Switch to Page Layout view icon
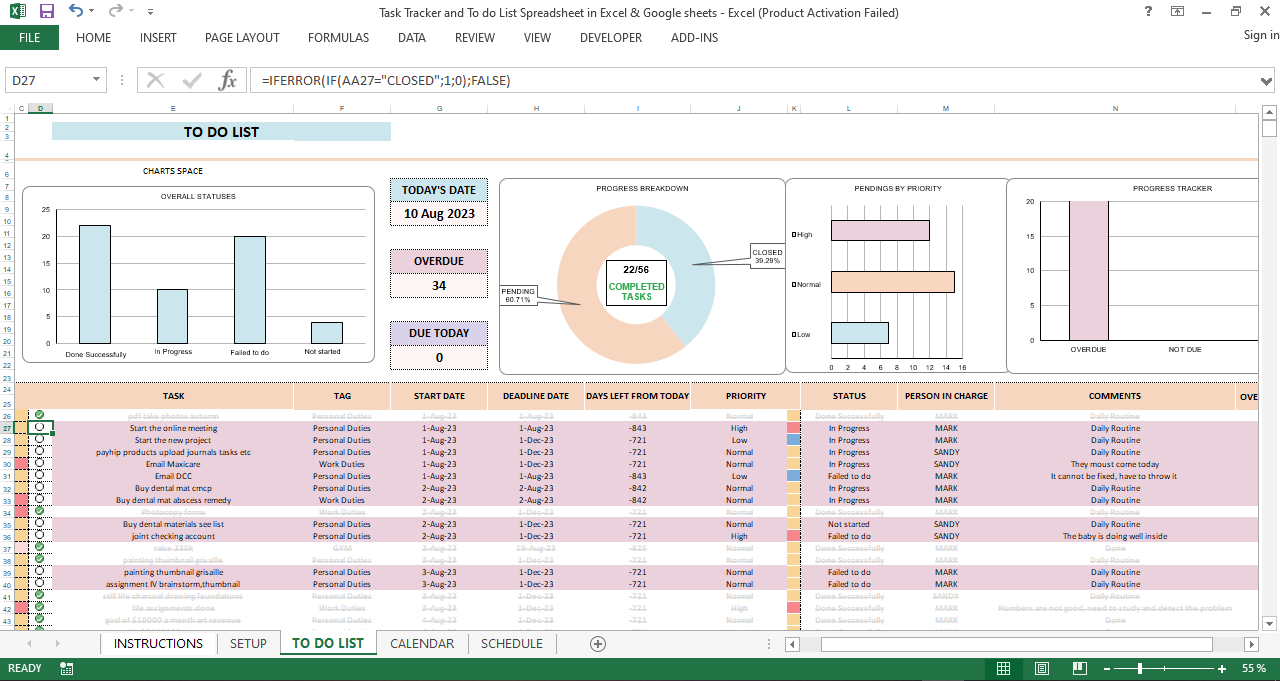 click(x=1041, y=668)
